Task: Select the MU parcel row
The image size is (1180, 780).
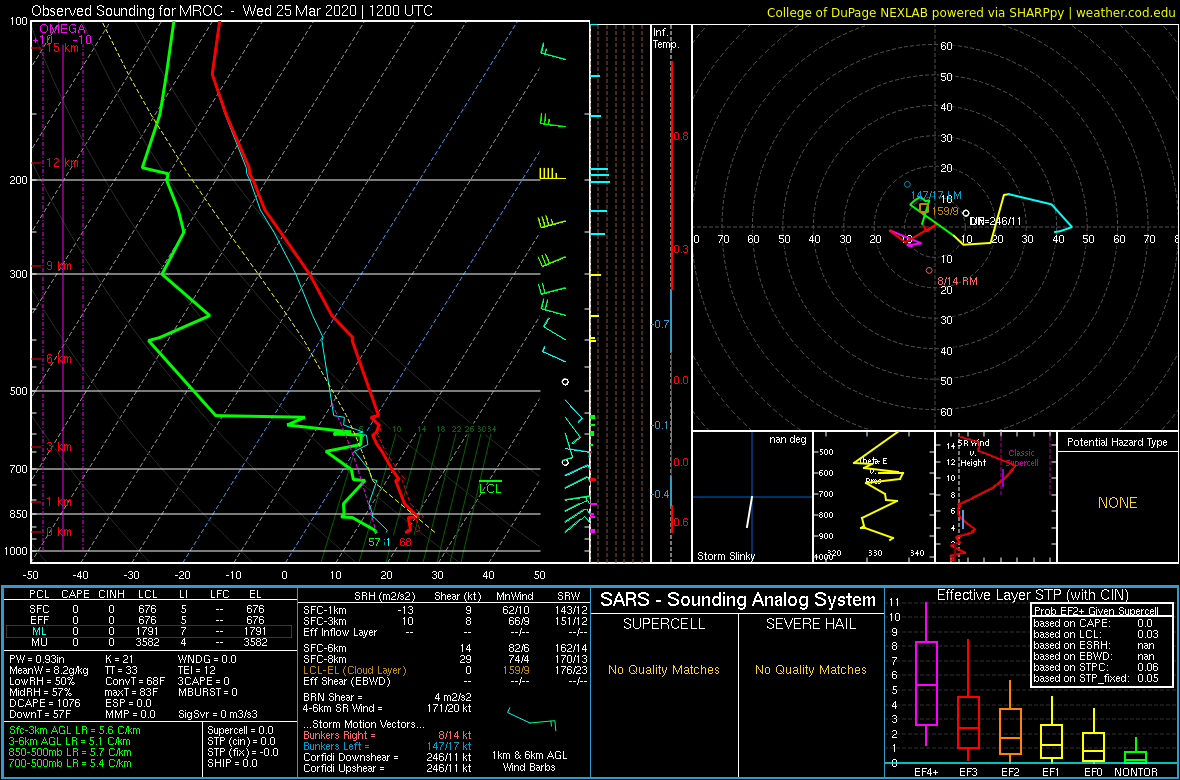Action: [149, 643]
